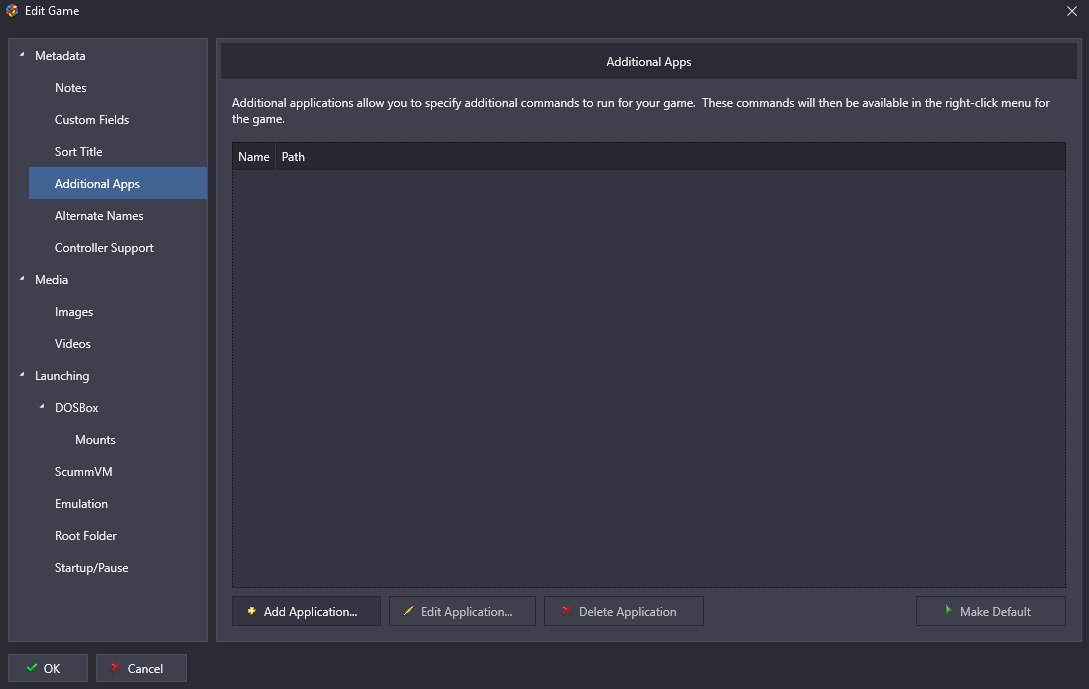Open Alternate Names section
This screenshot has width=1089, height=689.
(x=99, y=215)
